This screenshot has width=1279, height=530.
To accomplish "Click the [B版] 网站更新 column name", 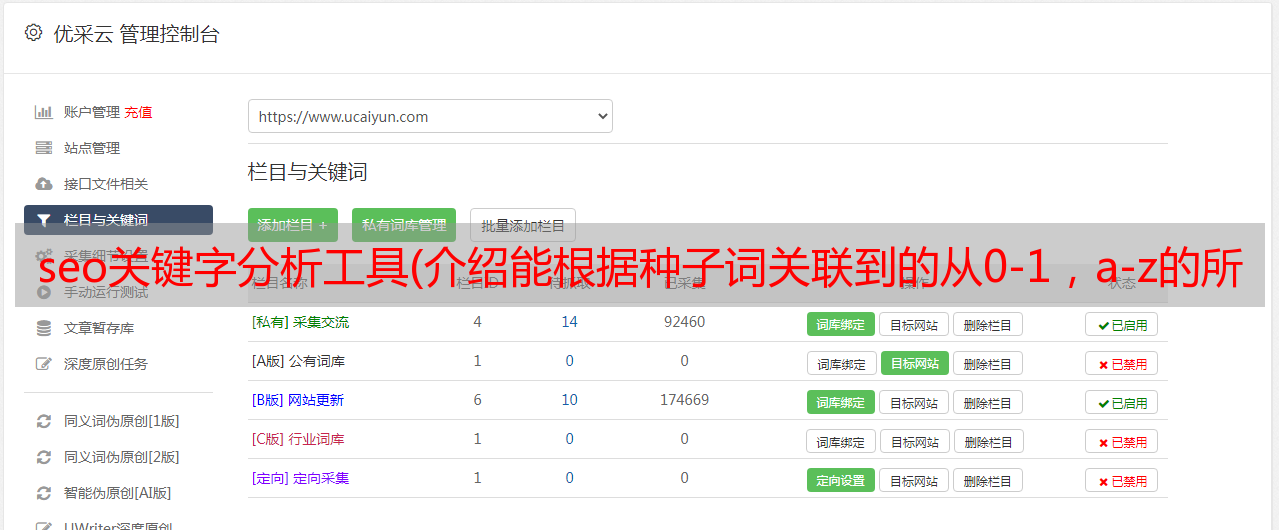I will (298, 400).
